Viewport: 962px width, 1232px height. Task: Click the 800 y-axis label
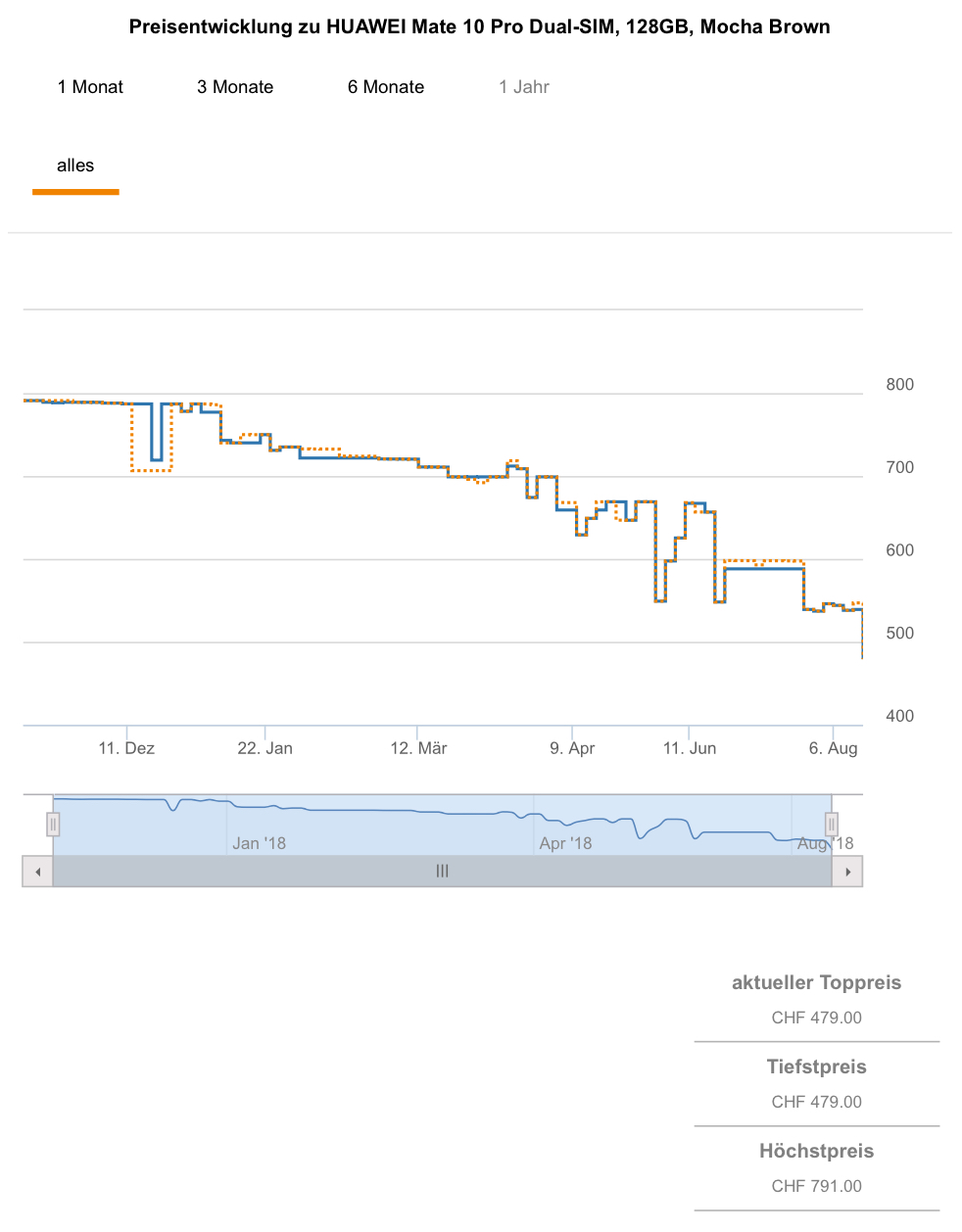click(x=899, y=385)
